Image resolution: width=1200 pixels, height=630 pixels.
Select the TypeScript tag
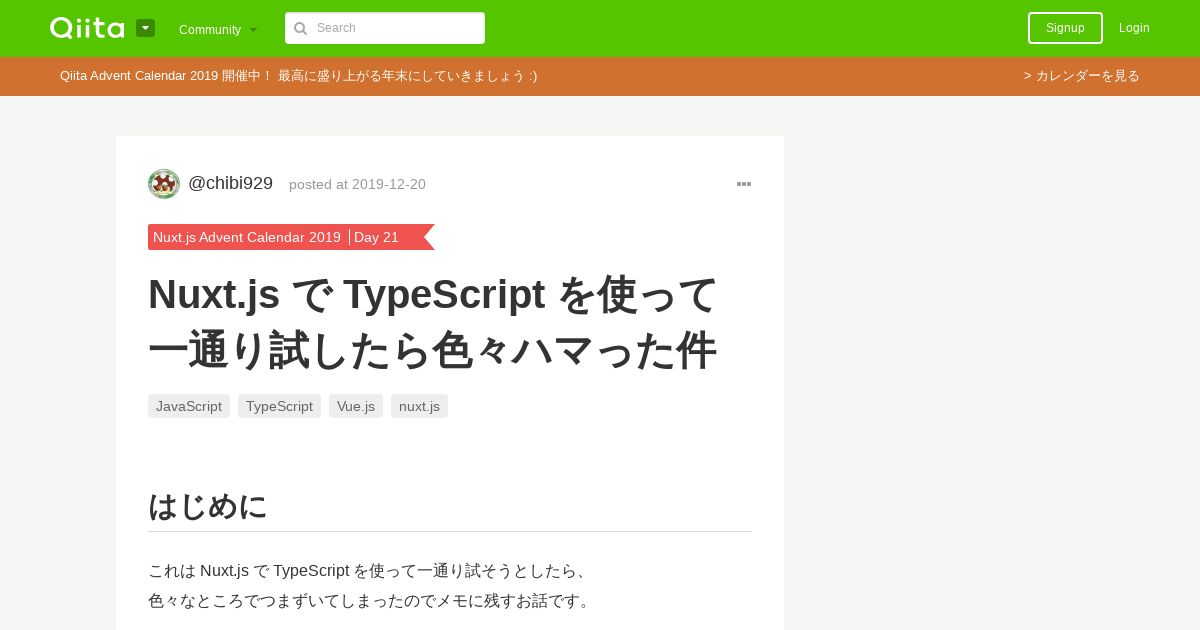click(x=279, y=406)
